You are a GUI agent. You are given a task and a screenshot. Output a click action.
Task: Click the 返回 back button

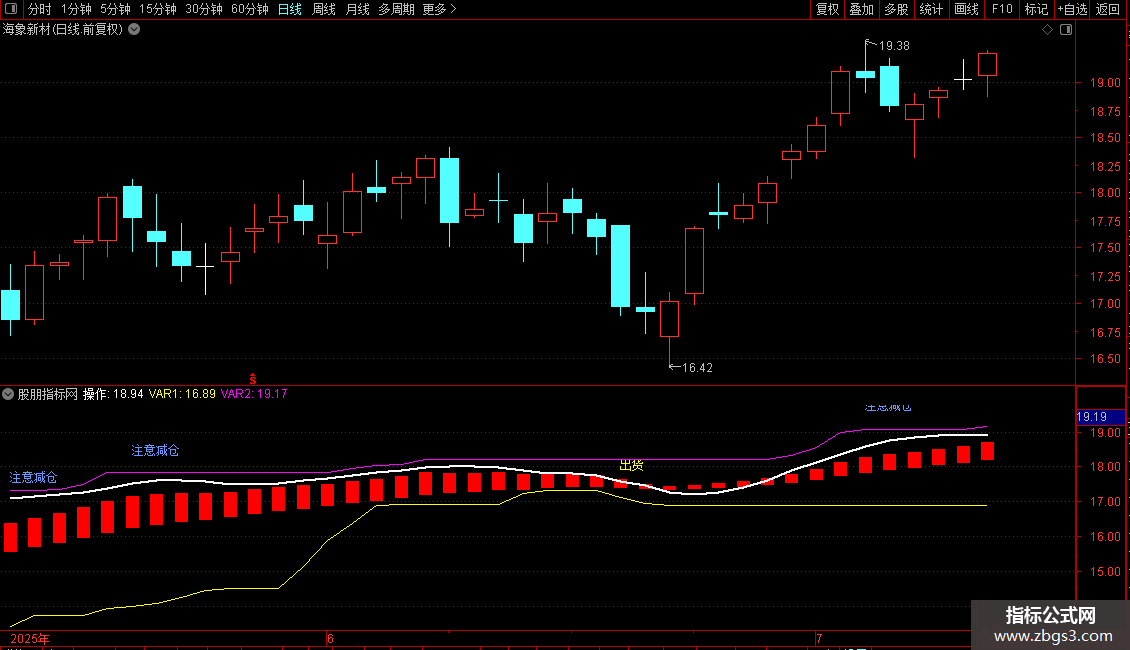click(1108, 9)
